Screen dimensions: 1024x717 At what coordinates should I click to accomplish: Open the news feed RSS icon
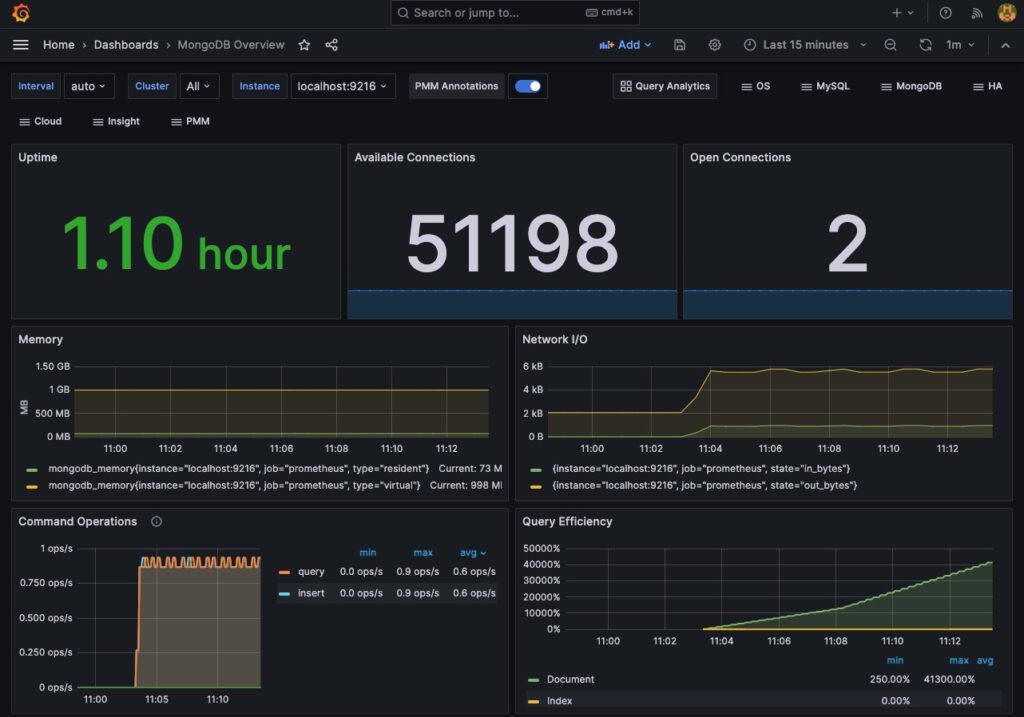tap(977, 12)
